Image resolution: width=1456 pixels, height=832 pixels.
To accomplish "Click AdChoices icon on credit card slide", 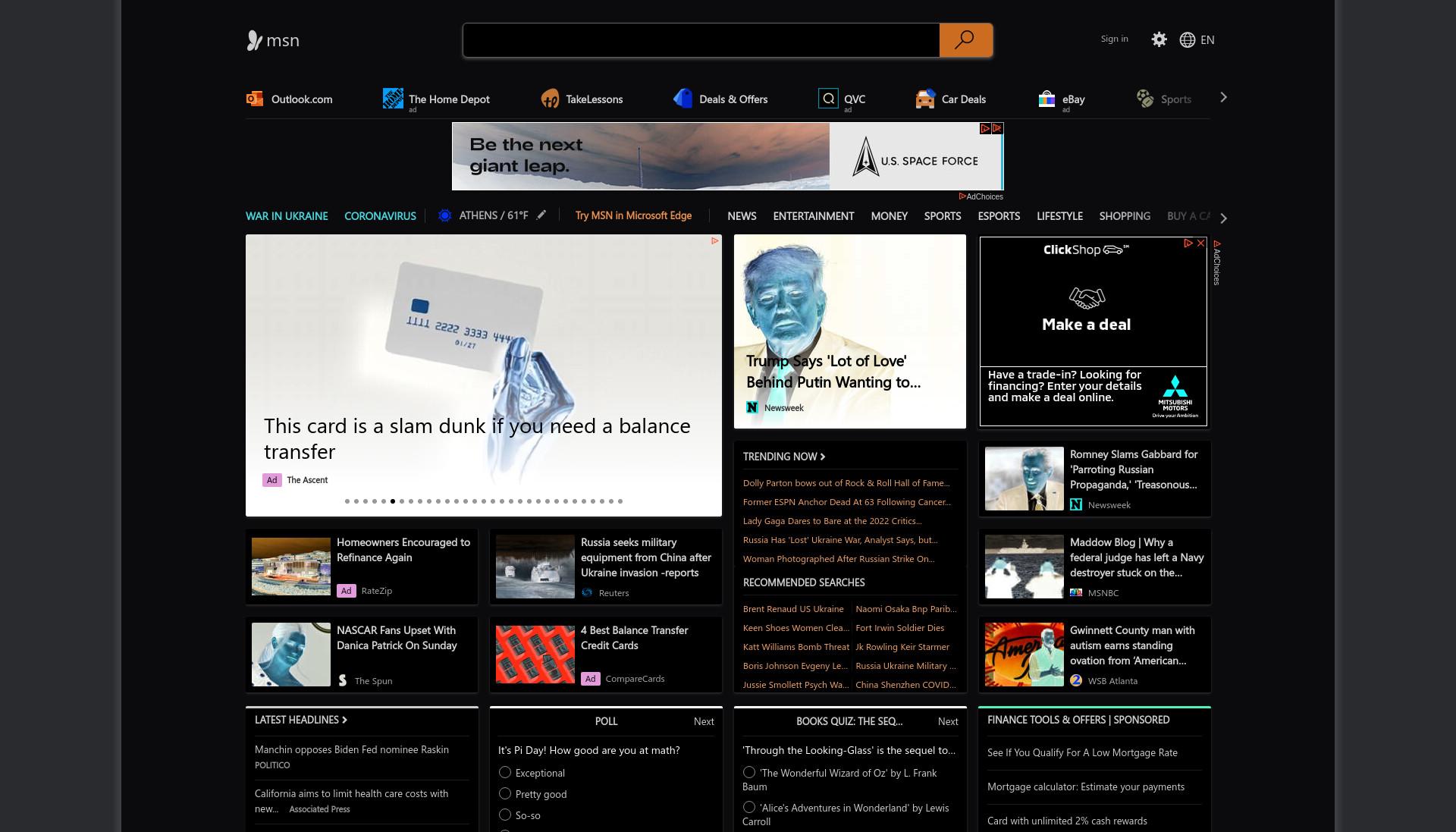I will click(x=714, y=241).
